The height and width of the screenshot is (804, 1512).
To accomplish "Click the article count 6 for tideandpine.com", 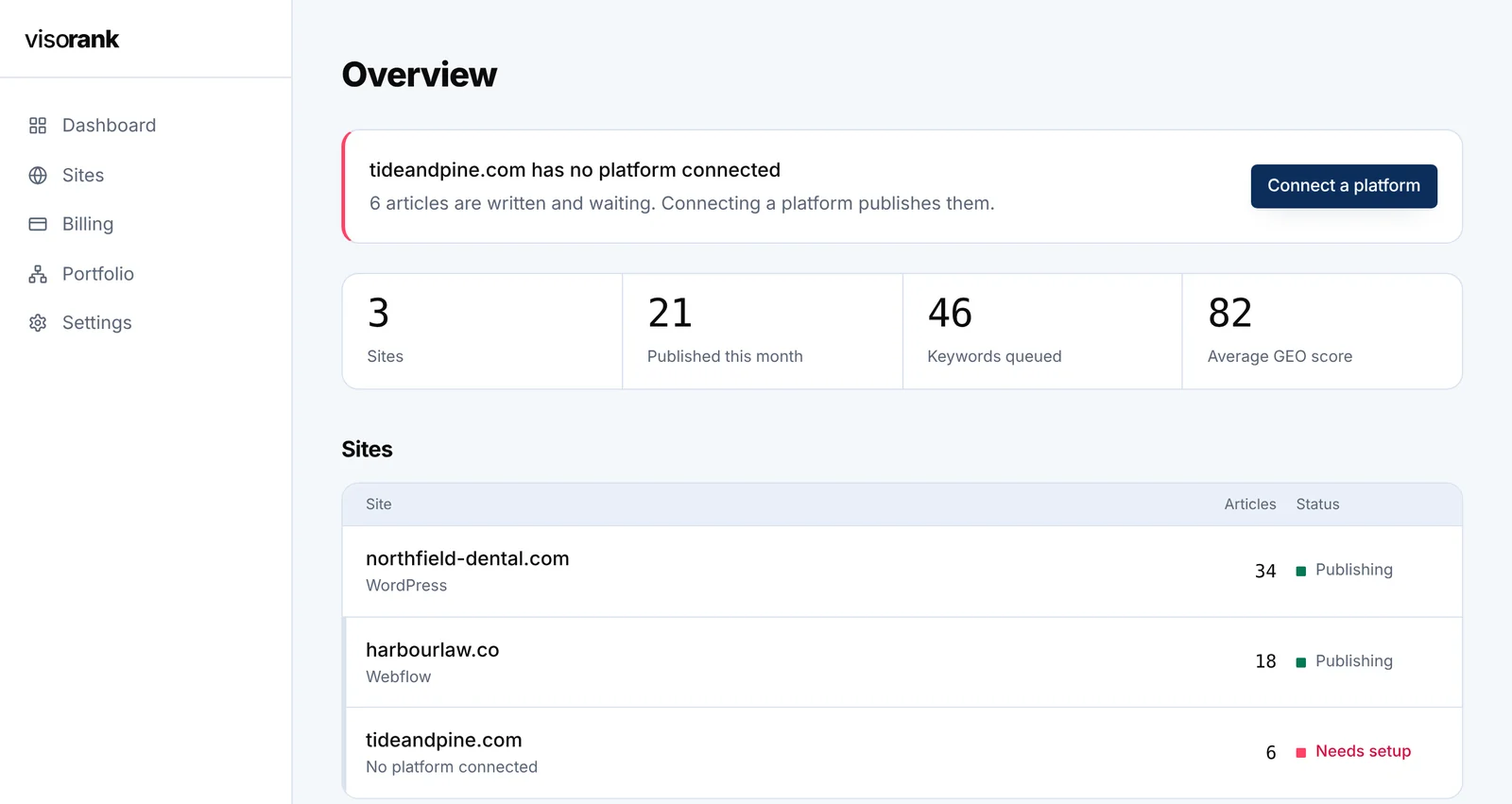I will (1271, 752).
